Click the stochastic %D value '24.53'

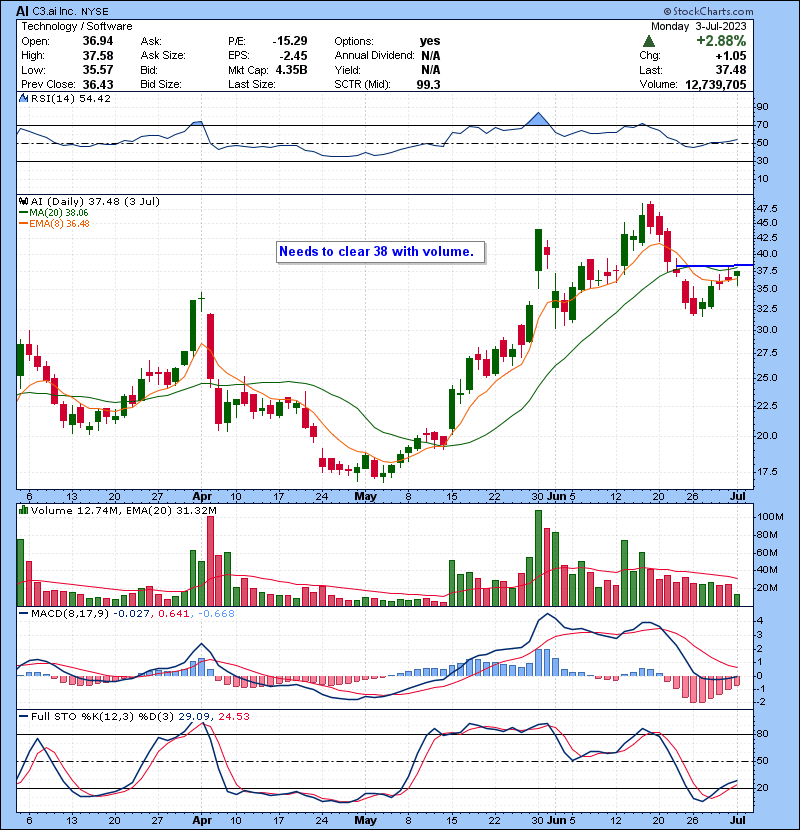pos(234,716)
